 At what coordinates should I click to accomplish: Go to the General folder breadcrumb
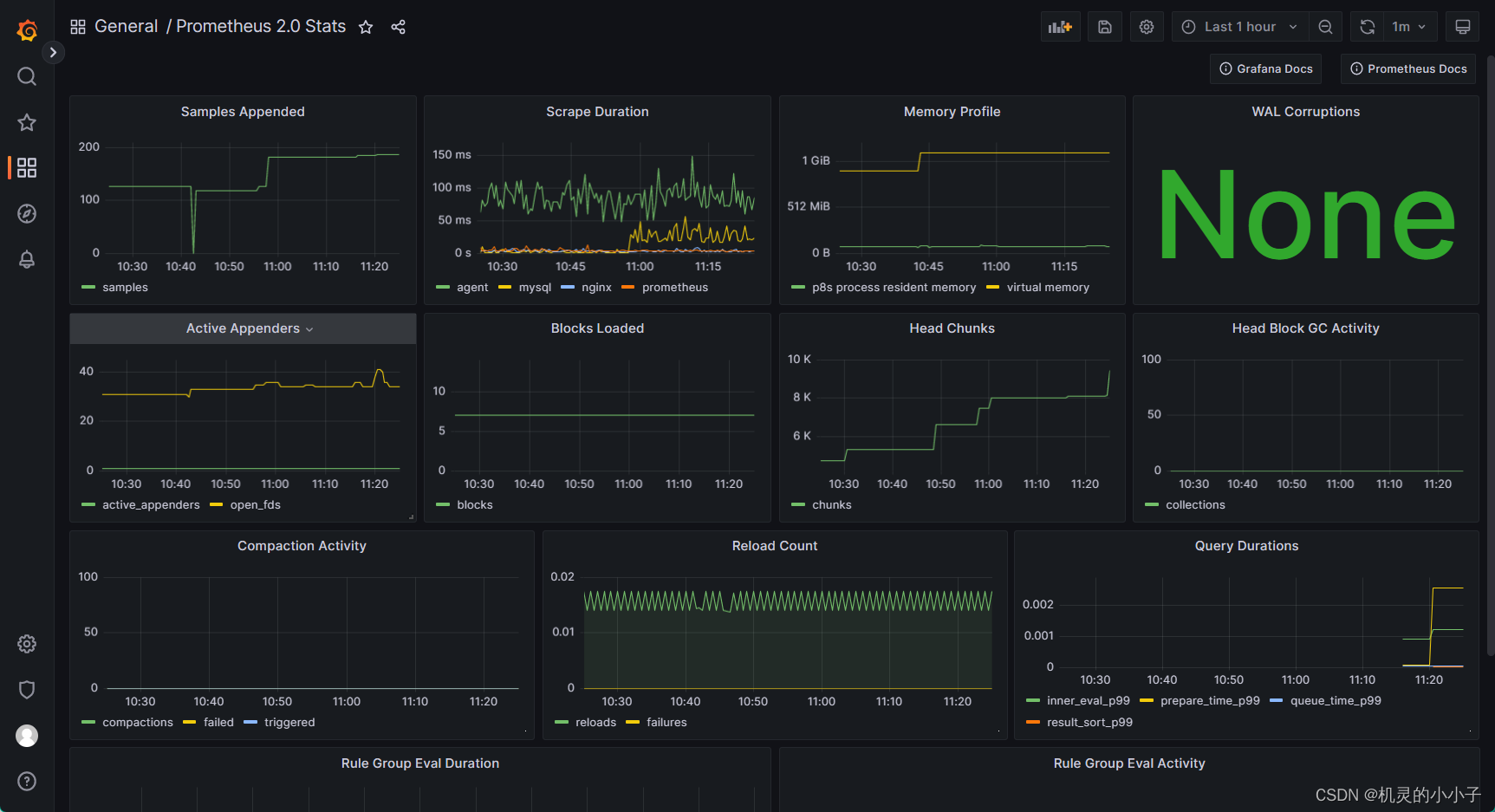point(126,26)
